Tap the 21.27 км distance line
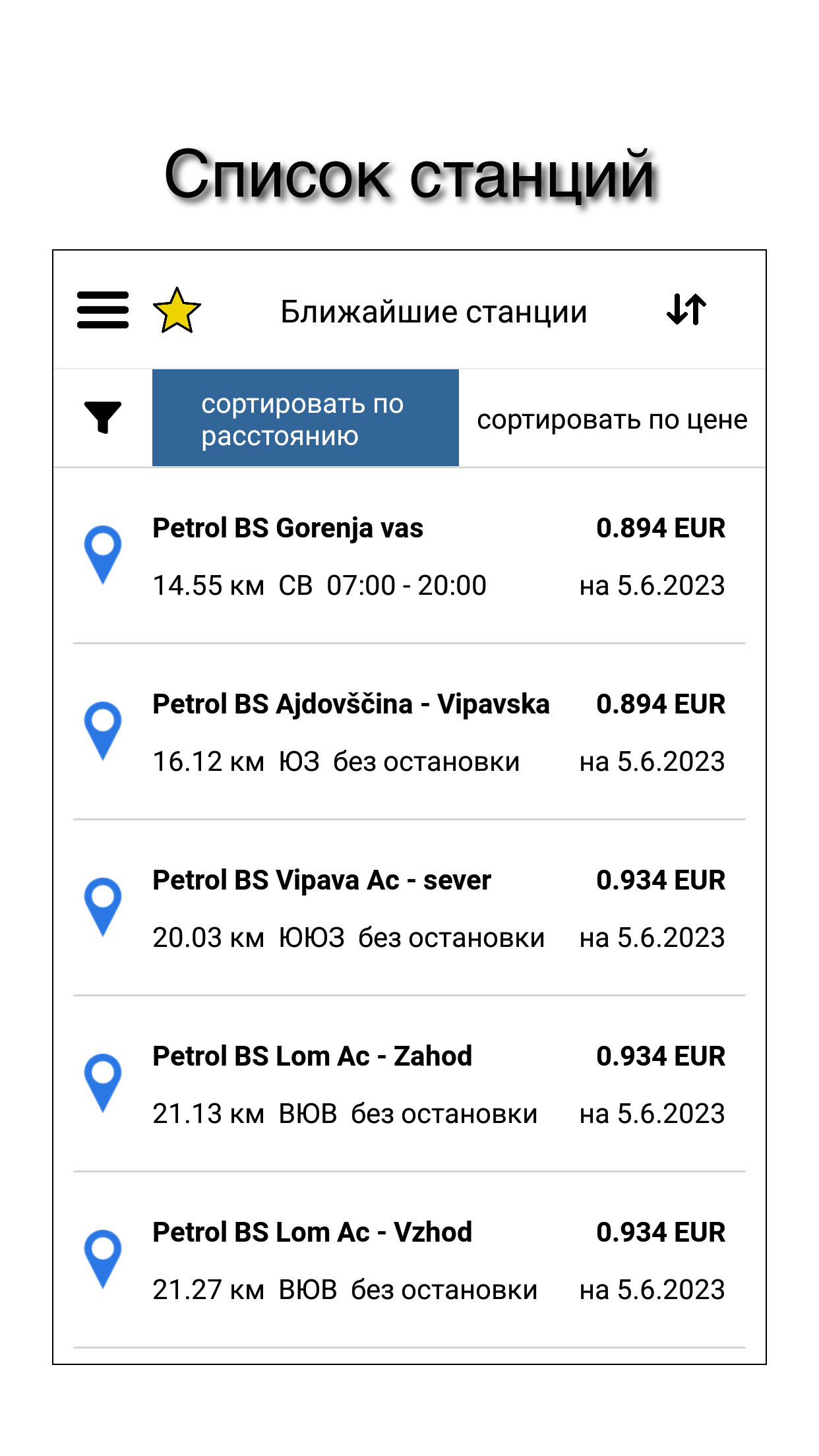819x1456 pixels. [x=344, y=1290]
